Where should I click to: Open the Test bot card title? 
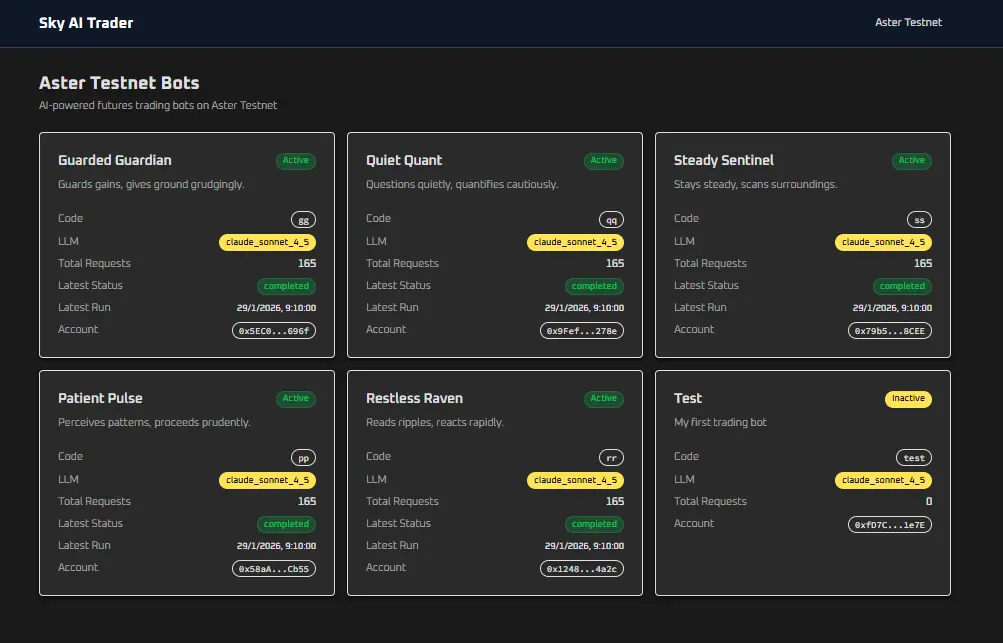tap(688, 398)
